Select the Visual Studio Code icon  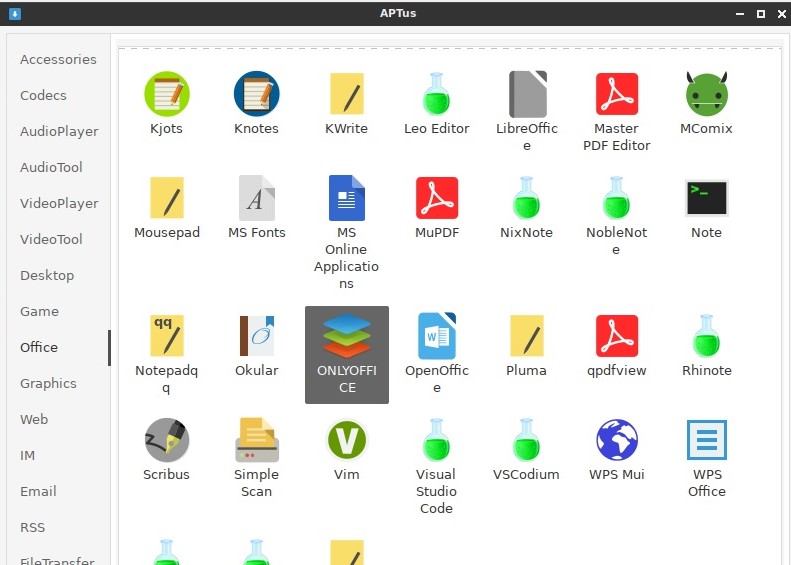pyautogui.click(x=436, y=440)
